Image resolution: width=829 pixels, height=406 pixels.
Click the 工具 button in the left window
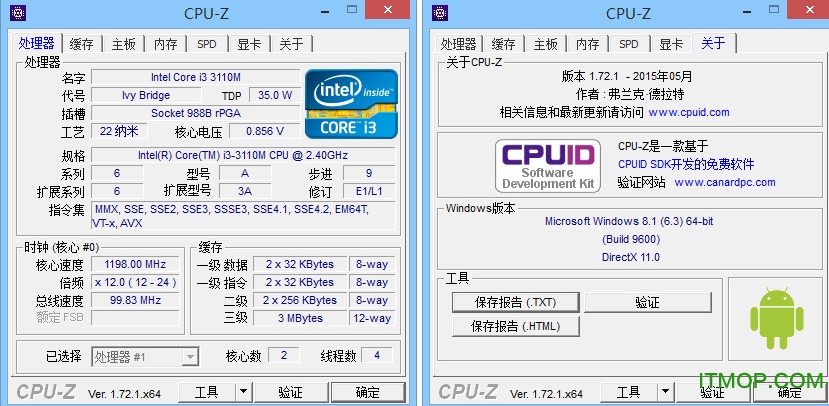click(x=207, y=392)
